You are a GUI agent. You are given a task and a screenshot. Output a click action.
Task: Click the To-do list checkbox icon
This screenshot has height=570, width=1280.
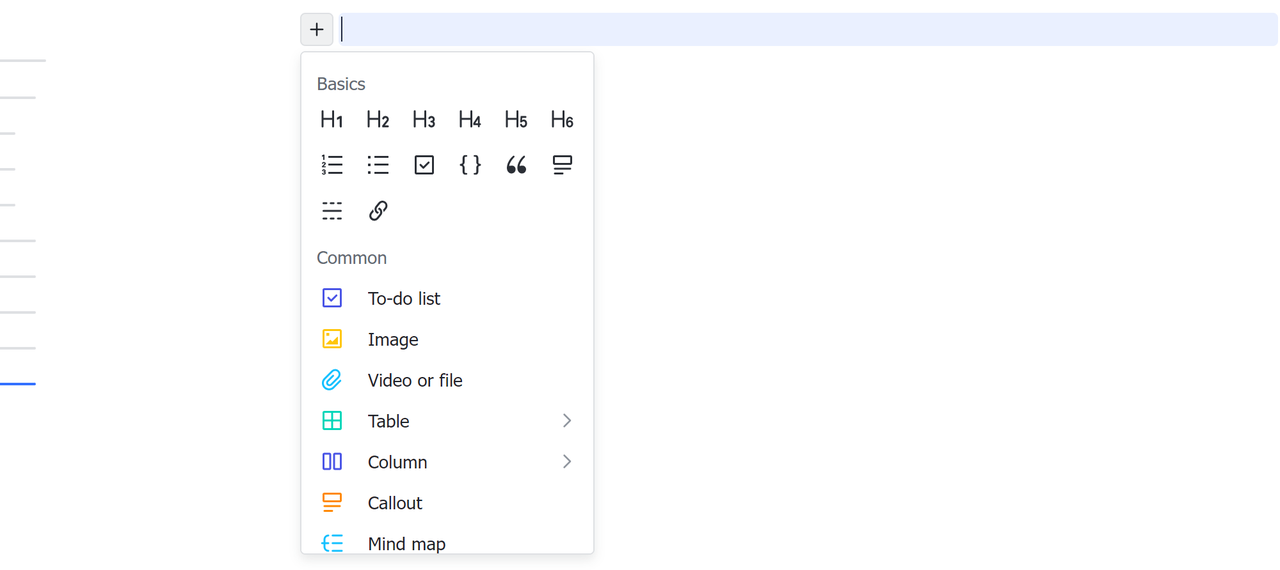pos(332,298)
